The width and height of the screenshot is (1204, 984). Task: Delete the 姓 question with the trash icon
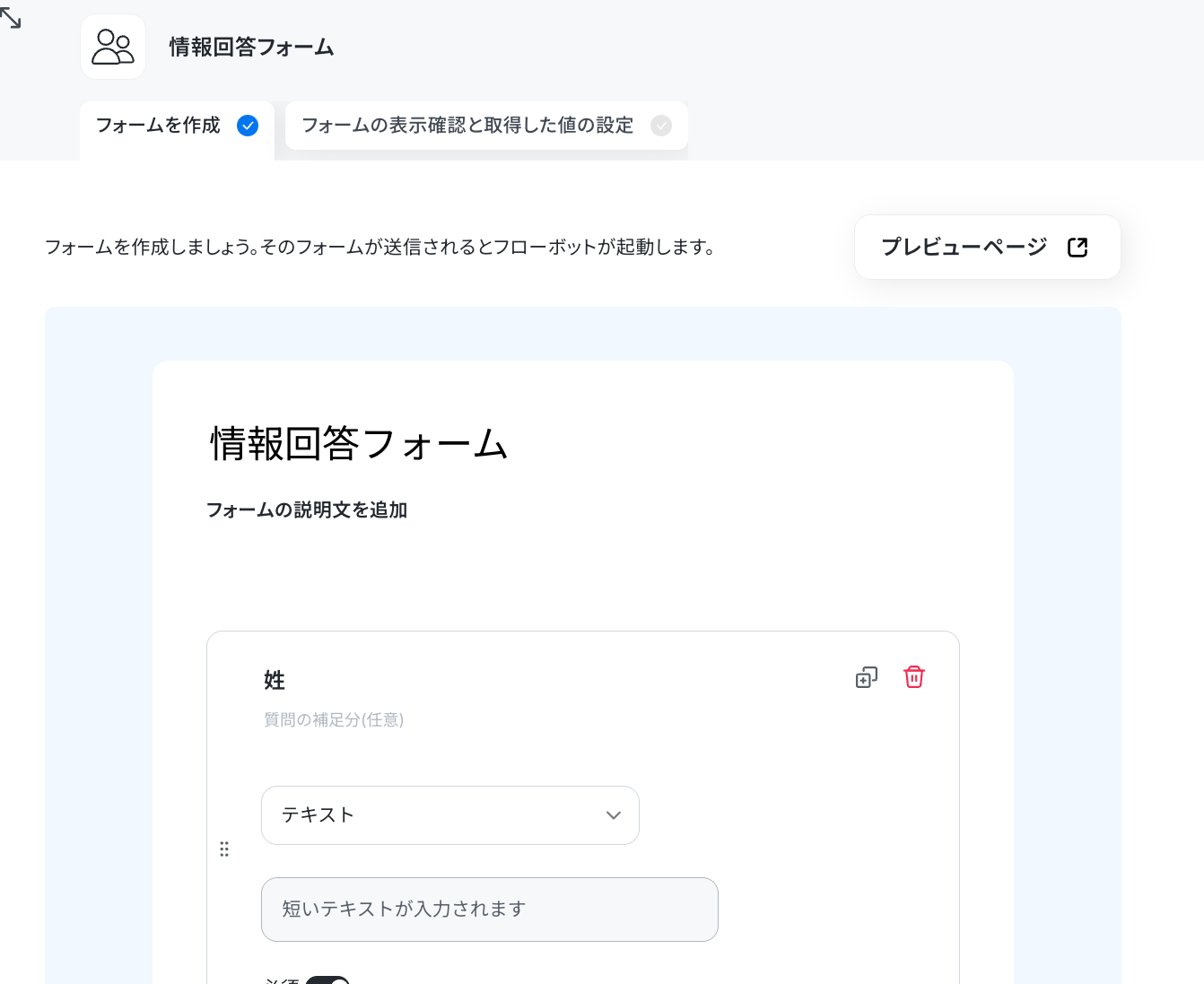tap(914, 677)
